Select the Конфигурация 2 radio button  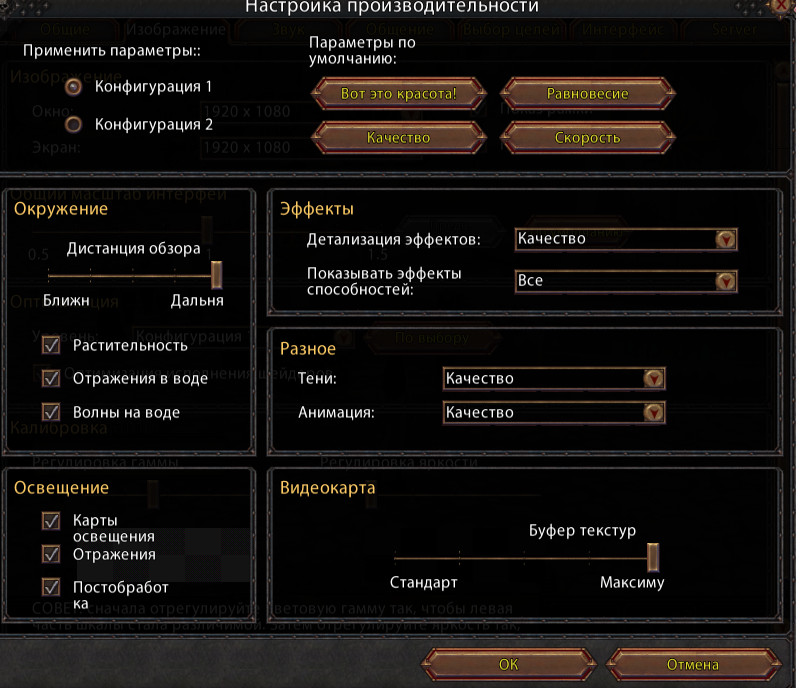74,124
